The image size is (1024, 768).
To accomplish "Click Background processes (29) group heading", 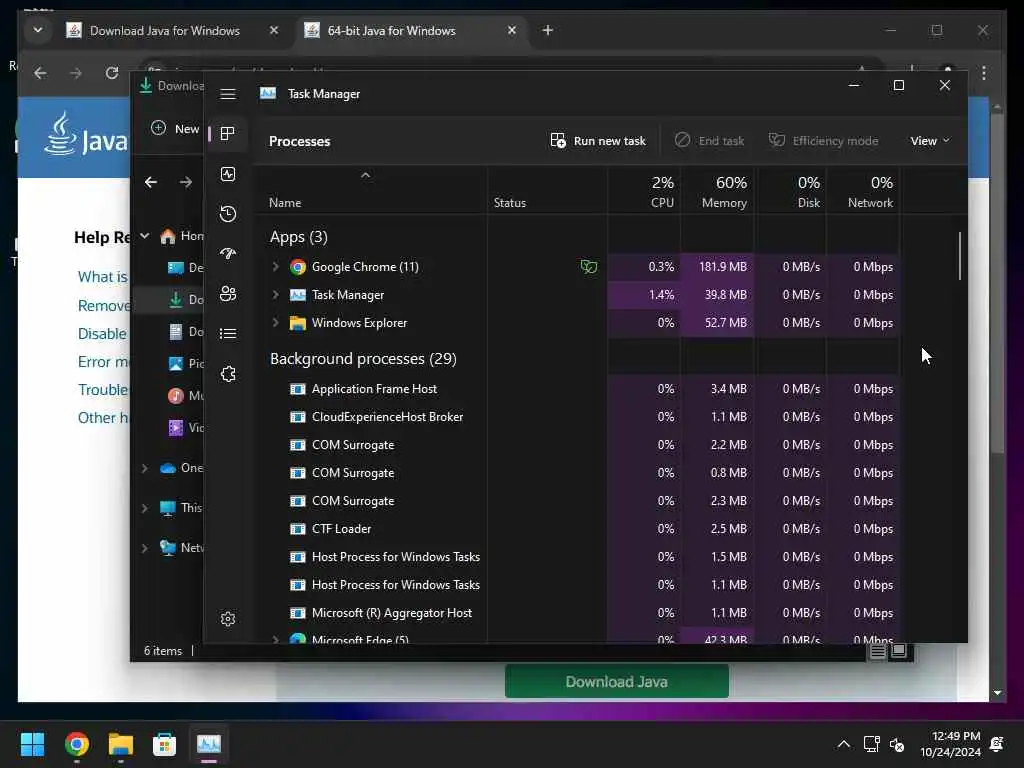I will (363, 359).
